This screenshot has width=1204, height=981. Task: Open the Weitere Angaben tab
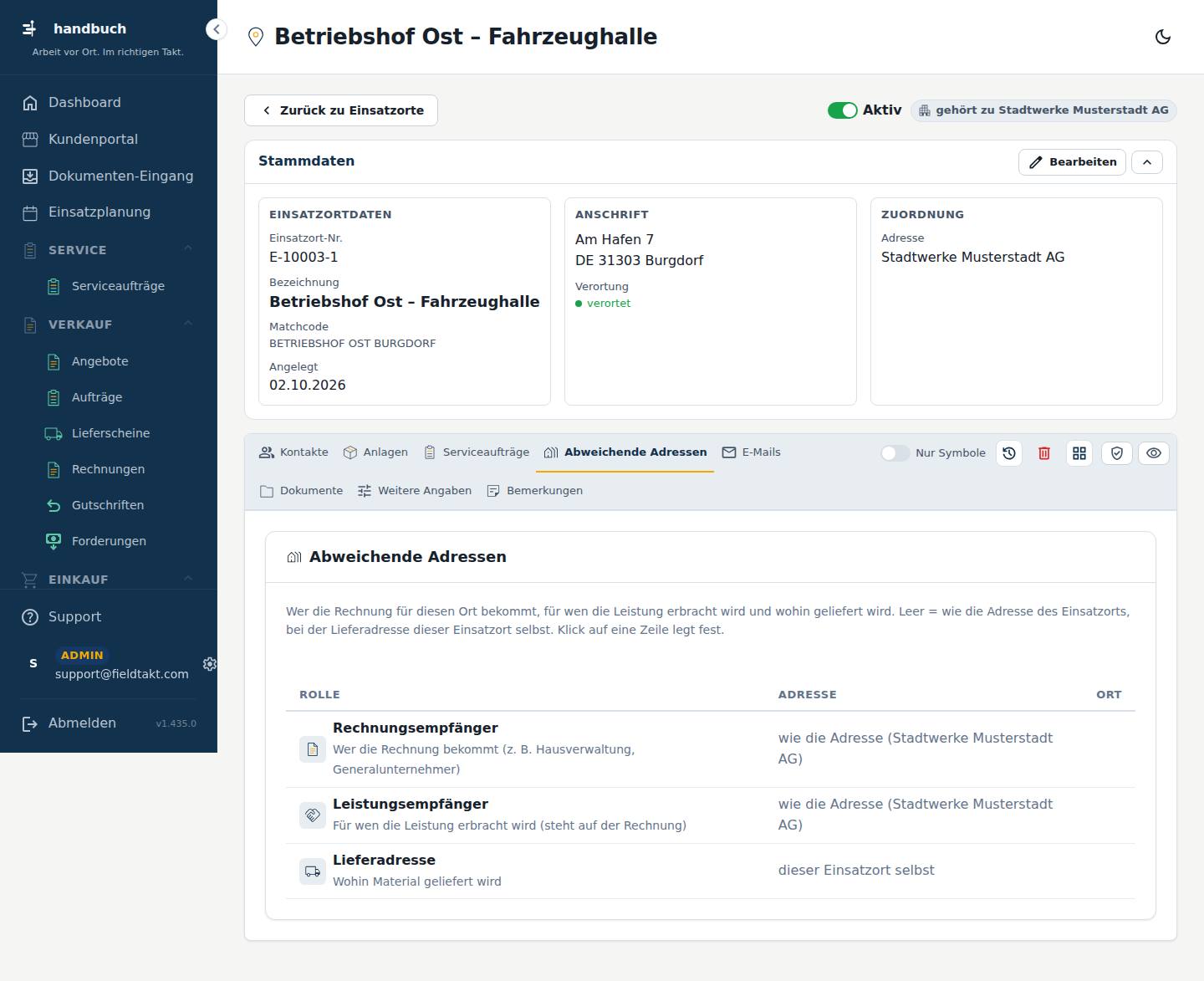(x=415, y=491)
